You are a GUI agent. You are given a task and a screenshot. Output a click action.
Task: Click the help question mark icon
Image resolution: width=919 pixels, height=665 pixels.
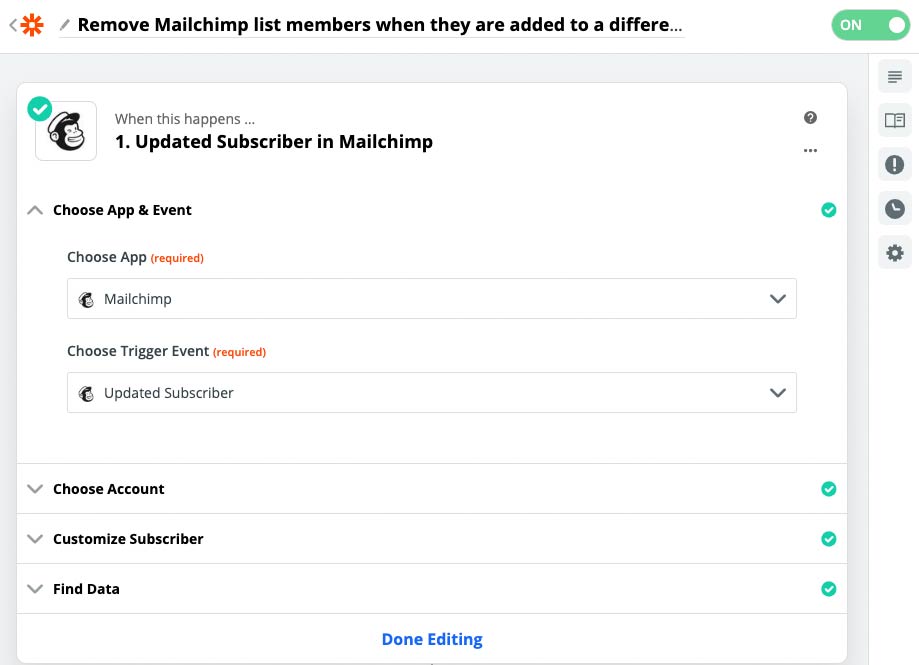coord(810,118)
